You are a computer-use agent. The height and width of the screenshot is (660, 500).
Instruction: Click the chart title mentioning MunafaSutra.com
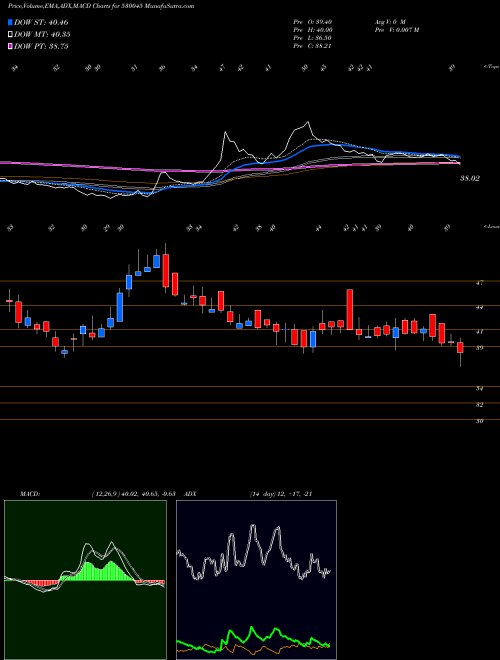[x=101, y=7]
